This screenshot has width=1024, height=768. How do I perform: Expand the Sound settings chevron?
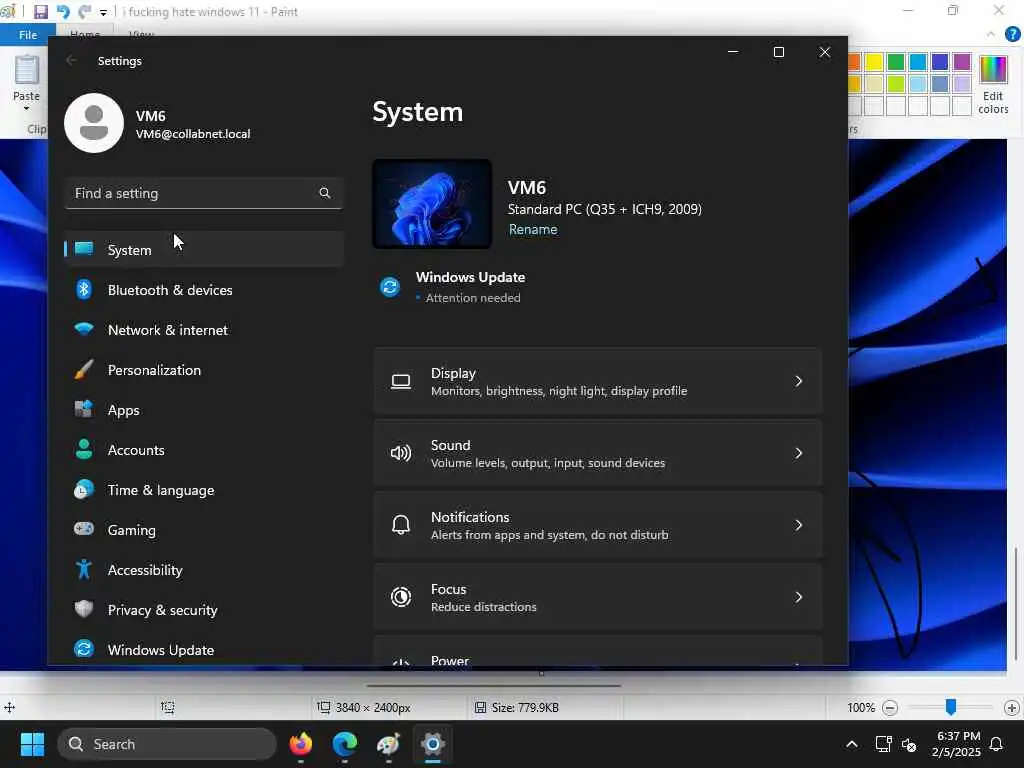point(798,453)
